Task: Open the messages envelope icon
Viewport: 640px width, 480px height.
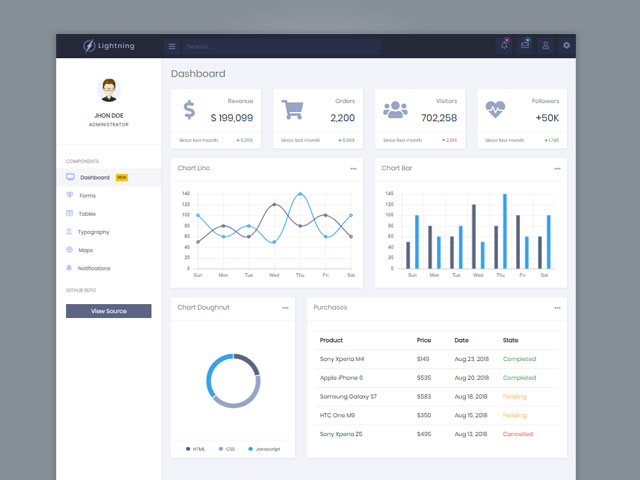Action: pos(525,45)
